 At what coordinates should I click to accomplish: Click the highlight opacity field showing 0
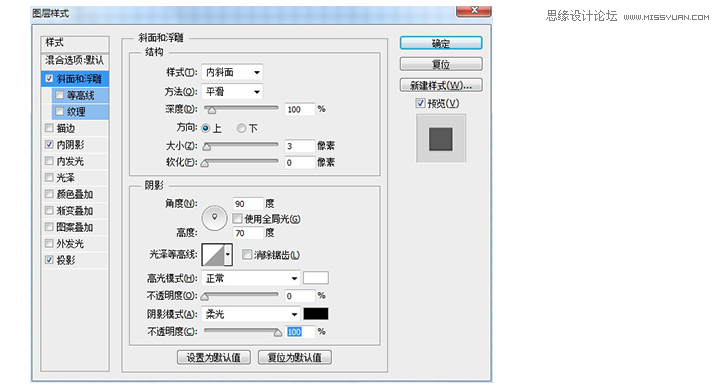click(x=300, y=296)
